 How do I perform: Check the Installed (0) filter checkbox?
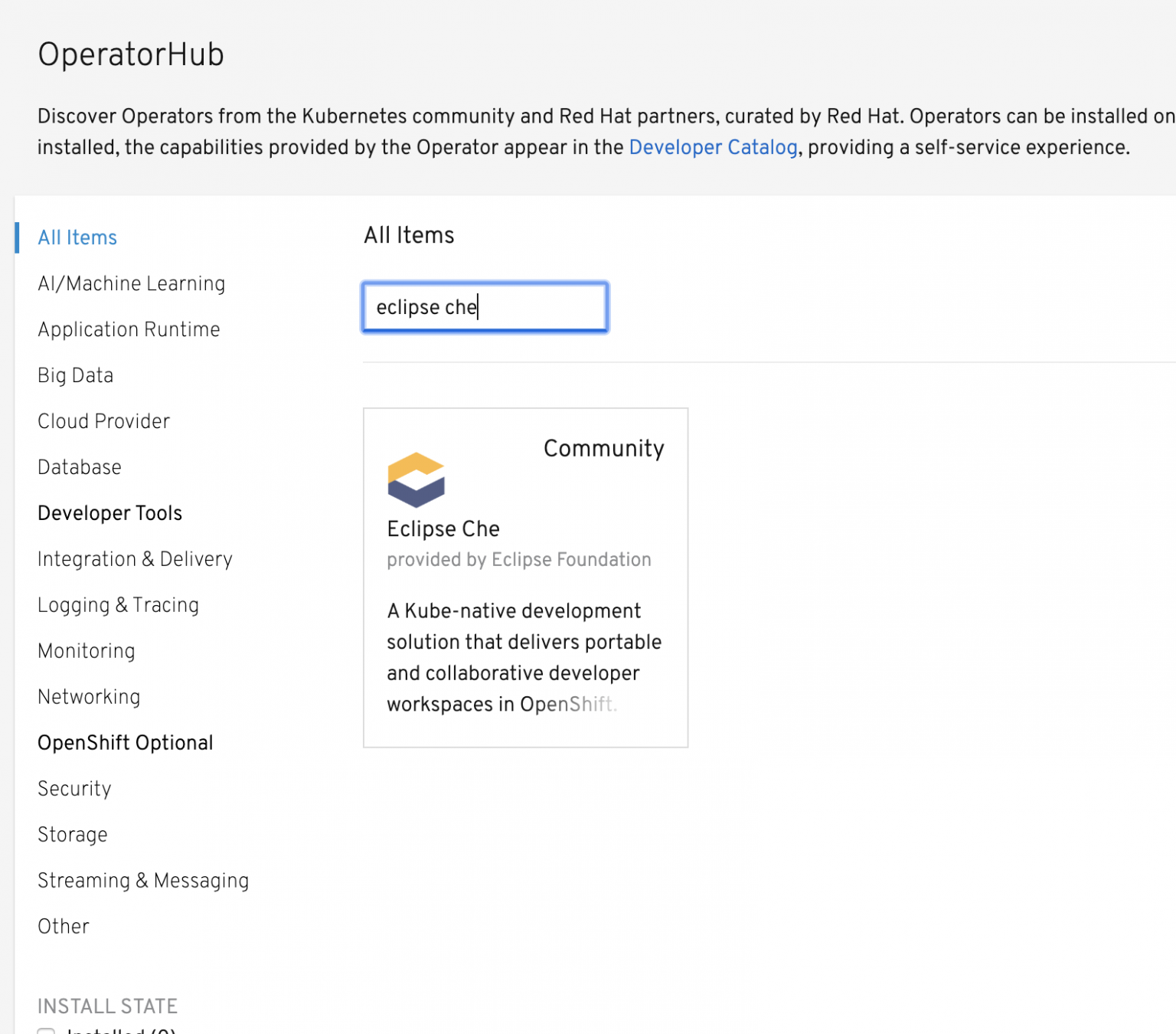pyautogui.click(x=47, y=1032)
